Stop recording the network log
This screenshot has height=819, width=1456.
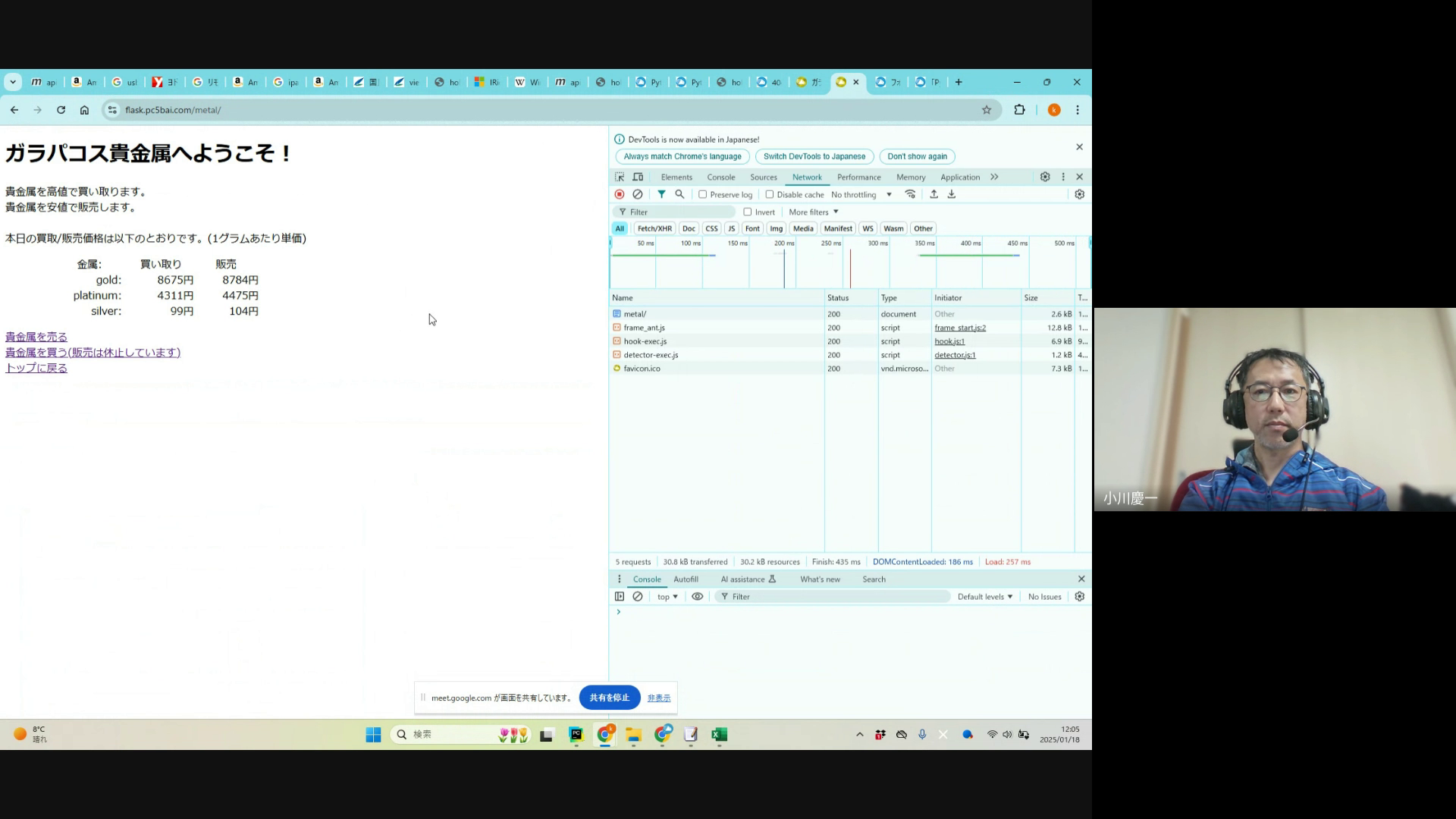point(620,194)
